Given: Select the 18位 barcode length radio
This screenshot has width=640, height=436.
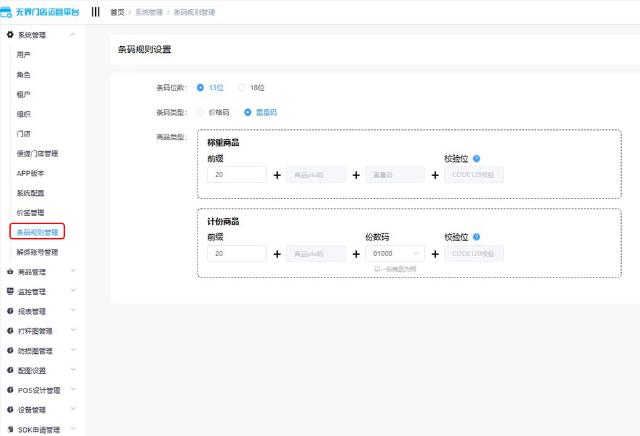Looking at the screenshot, I should 241,88.
